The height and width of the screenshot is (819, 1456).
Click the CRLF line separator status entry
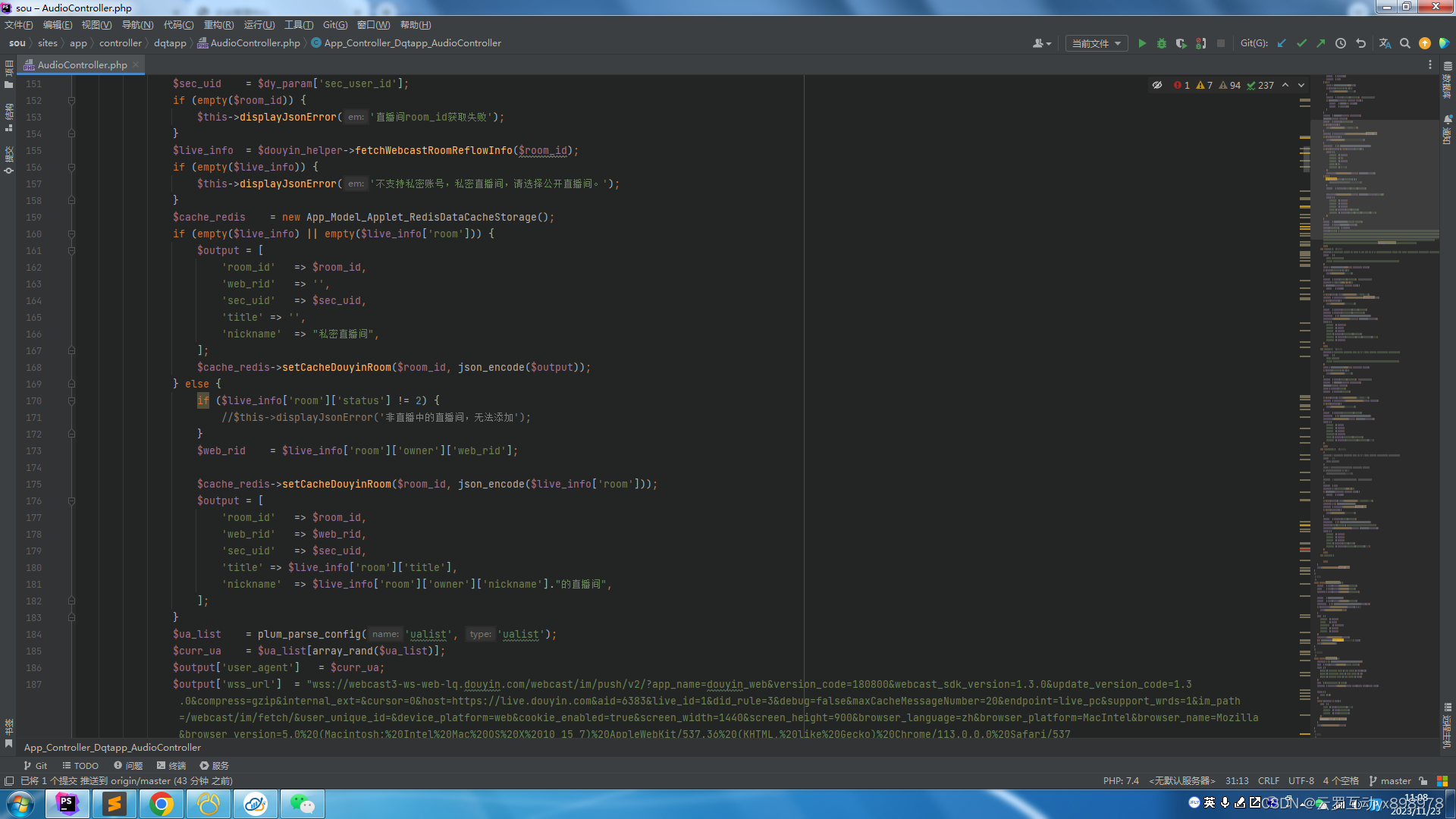click(1269, 781)
